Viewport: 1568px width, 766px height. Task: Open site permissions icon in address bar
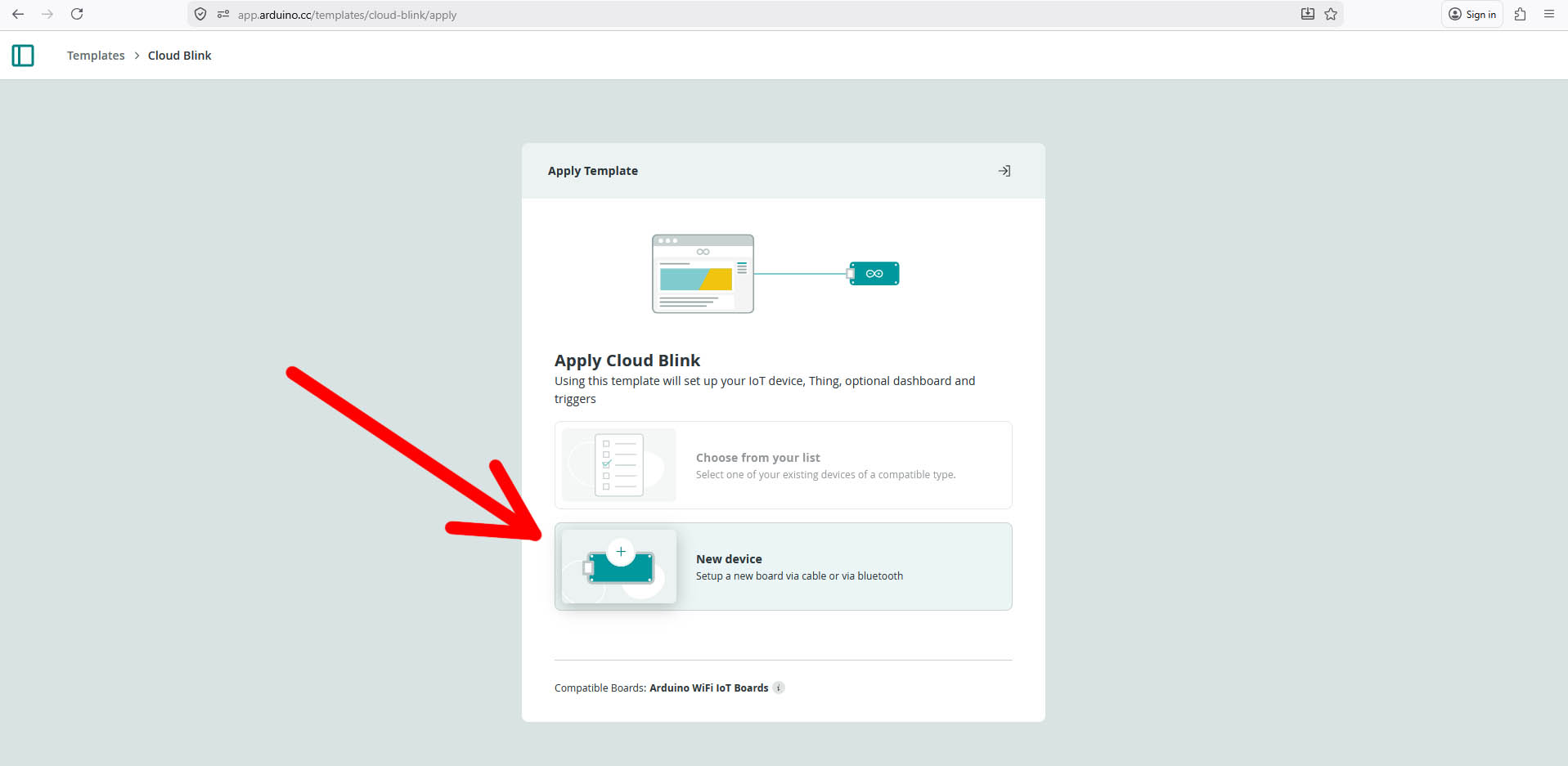[223, 14]
